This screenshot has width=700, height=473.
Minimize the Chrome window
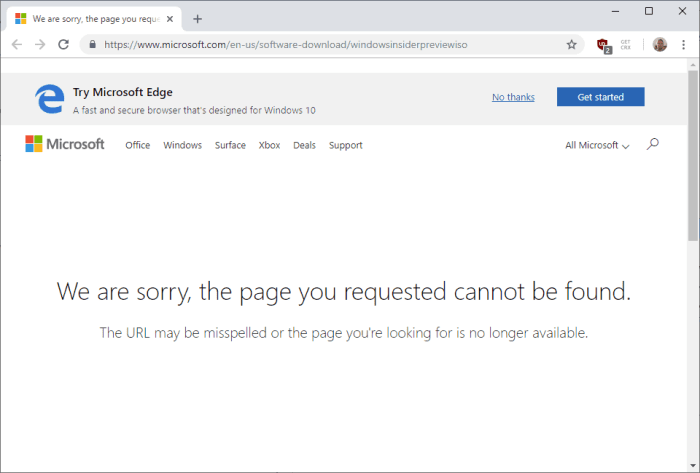point(615,11)
